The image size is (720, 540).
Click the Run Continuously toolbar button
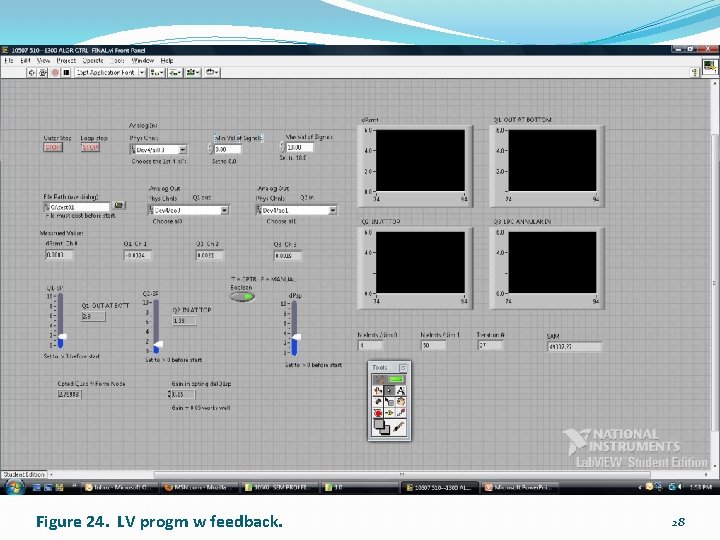tap(43, 73)
